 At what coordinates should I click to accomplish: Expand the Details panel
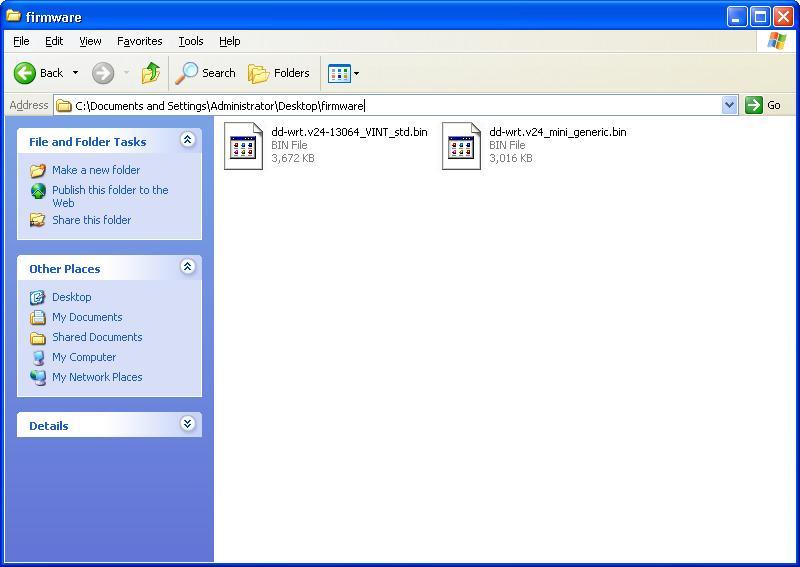tap(188, 424)
